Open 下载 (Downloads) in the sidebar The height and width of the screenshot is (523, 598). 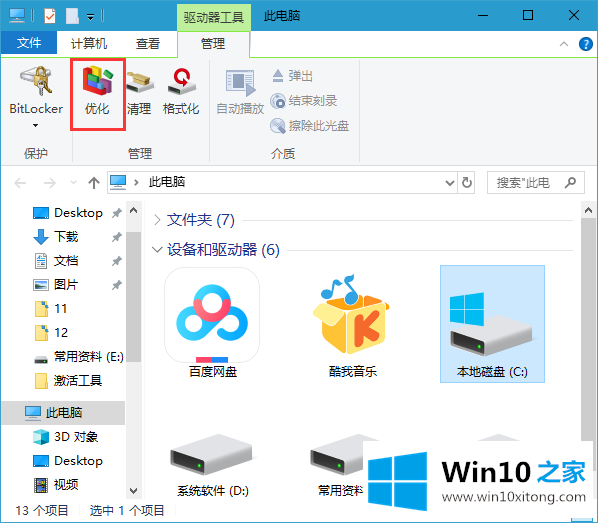[56, 237]
